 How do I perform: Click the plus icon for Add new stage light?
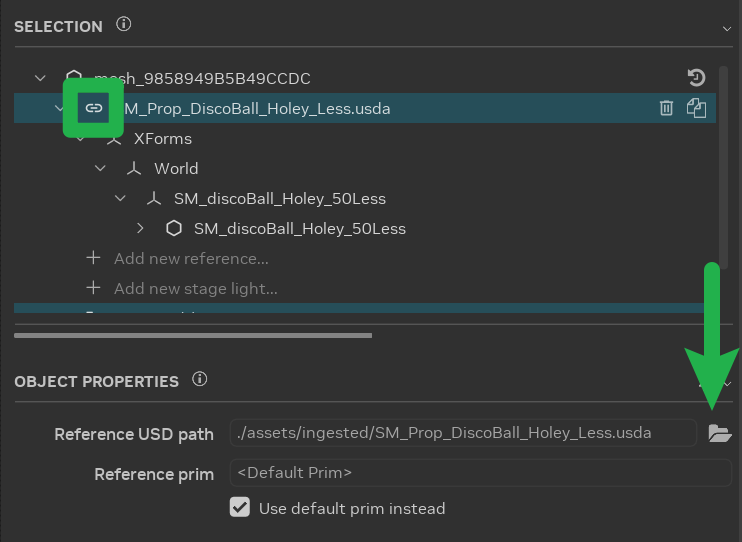click(93, 288)
